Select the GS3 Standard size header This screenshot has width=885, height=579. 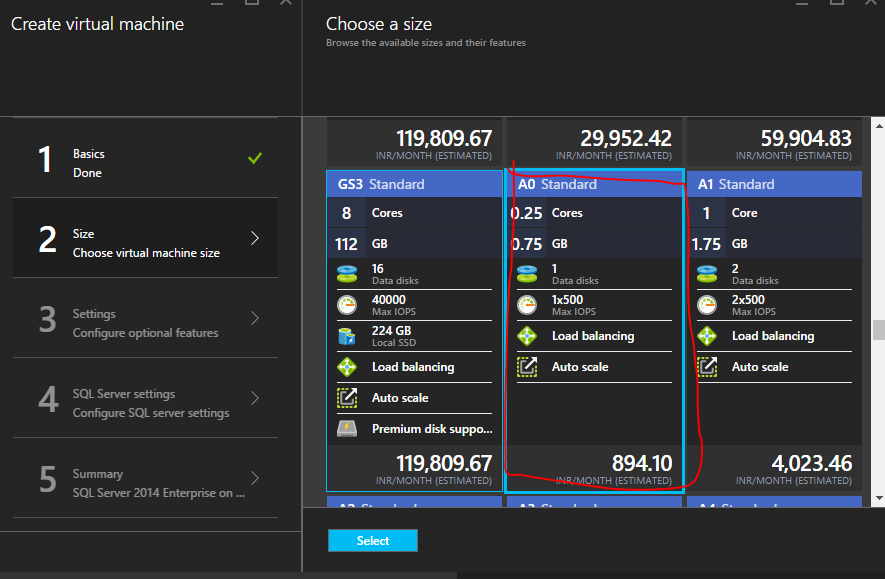pyautogui.click(x=414, y=184)
